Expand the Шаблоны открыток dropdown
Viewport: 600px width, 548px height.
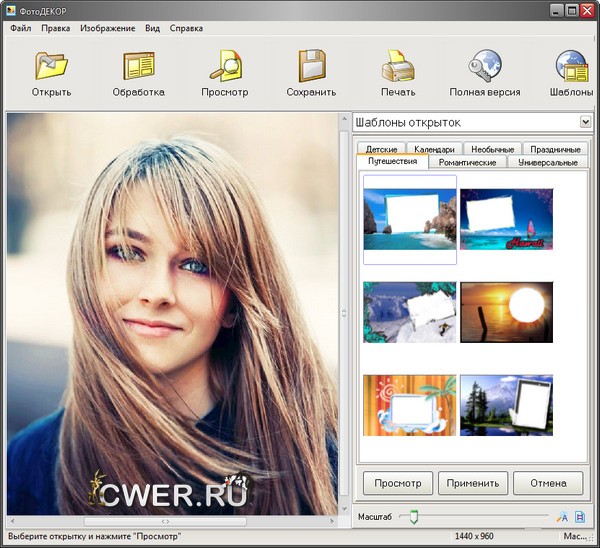(585, 122)
